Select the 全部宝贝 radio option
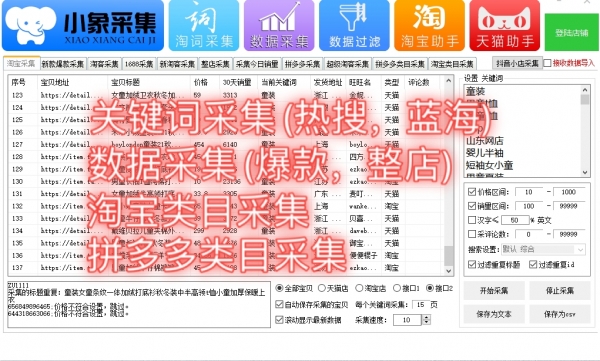Image resolution: width=600 pixels, height=361 pixels. (280, 288)
